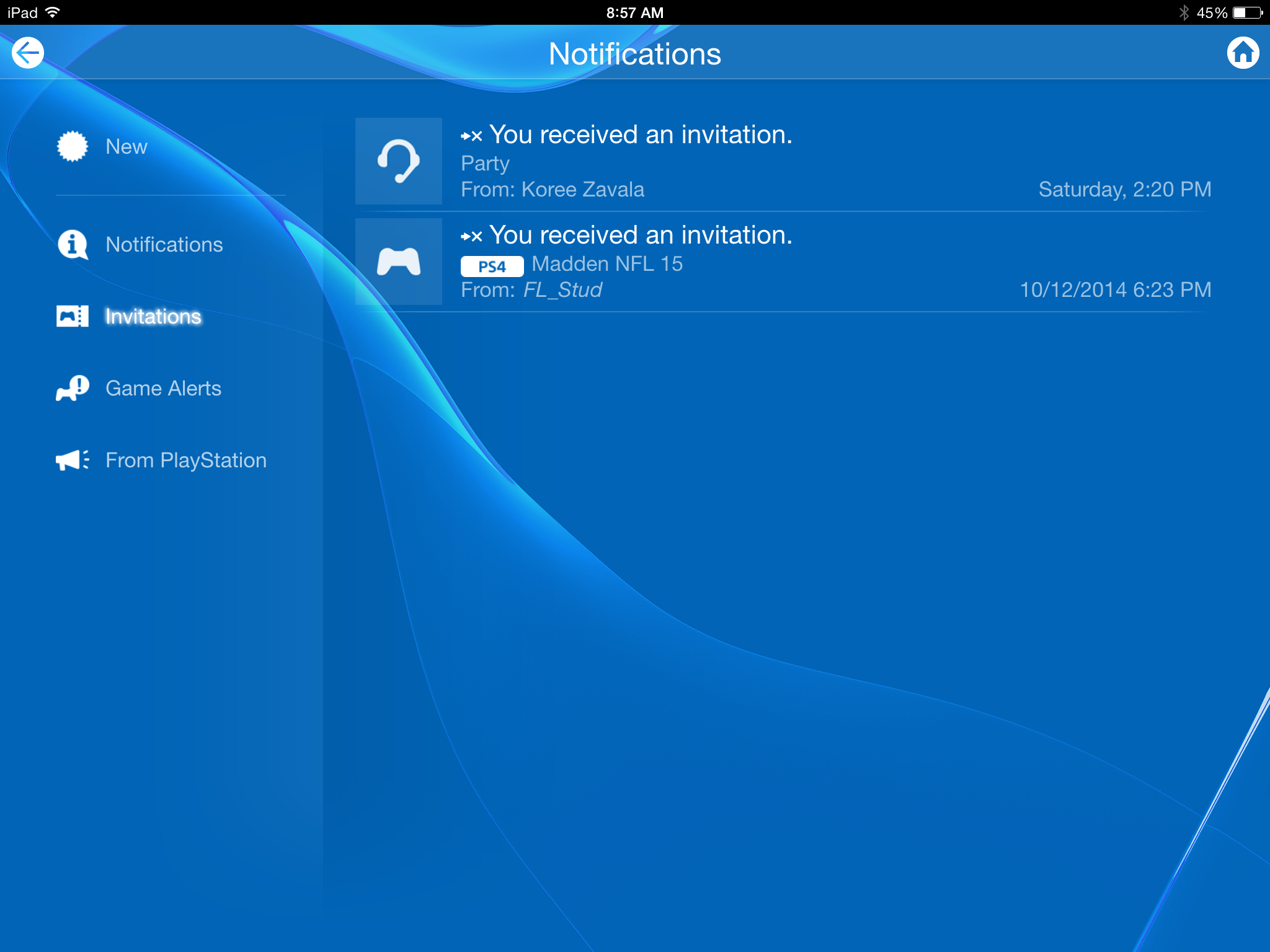Viewport: 1270px width, 952px height.
Task: Tap the Wi-Fi status icon
Action: pyautogui.click(x=53, y=12)
